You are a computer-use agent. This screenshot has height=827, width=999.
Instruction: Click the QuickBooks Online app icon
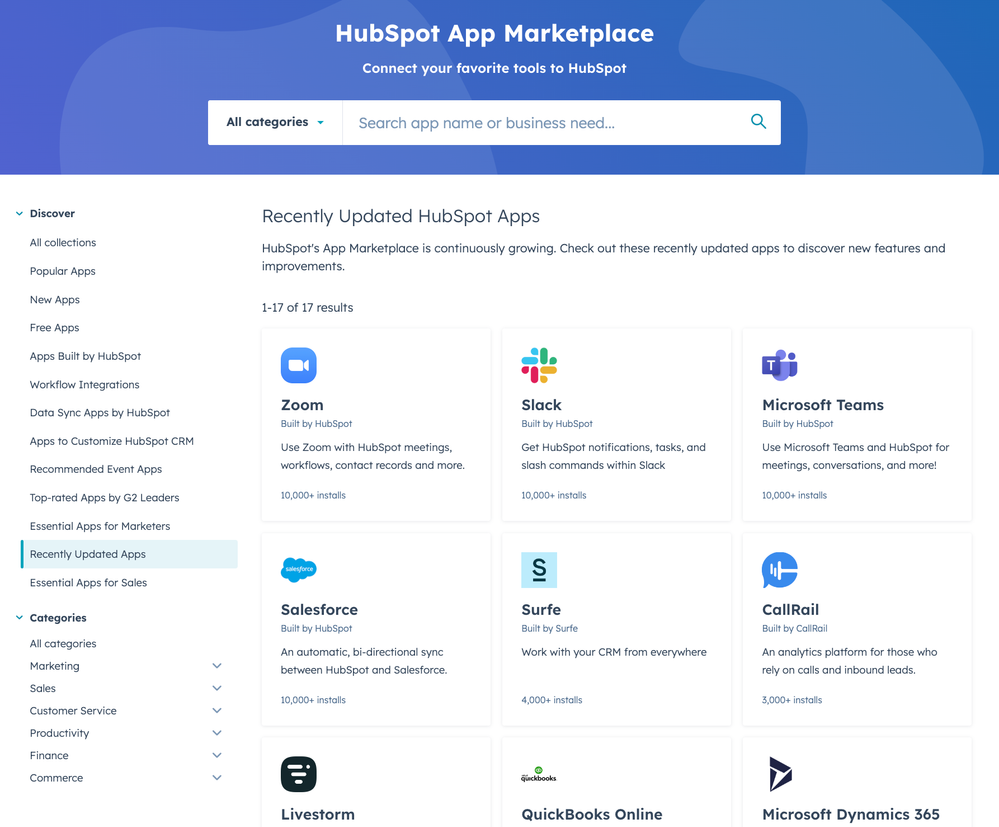[539, 775]
